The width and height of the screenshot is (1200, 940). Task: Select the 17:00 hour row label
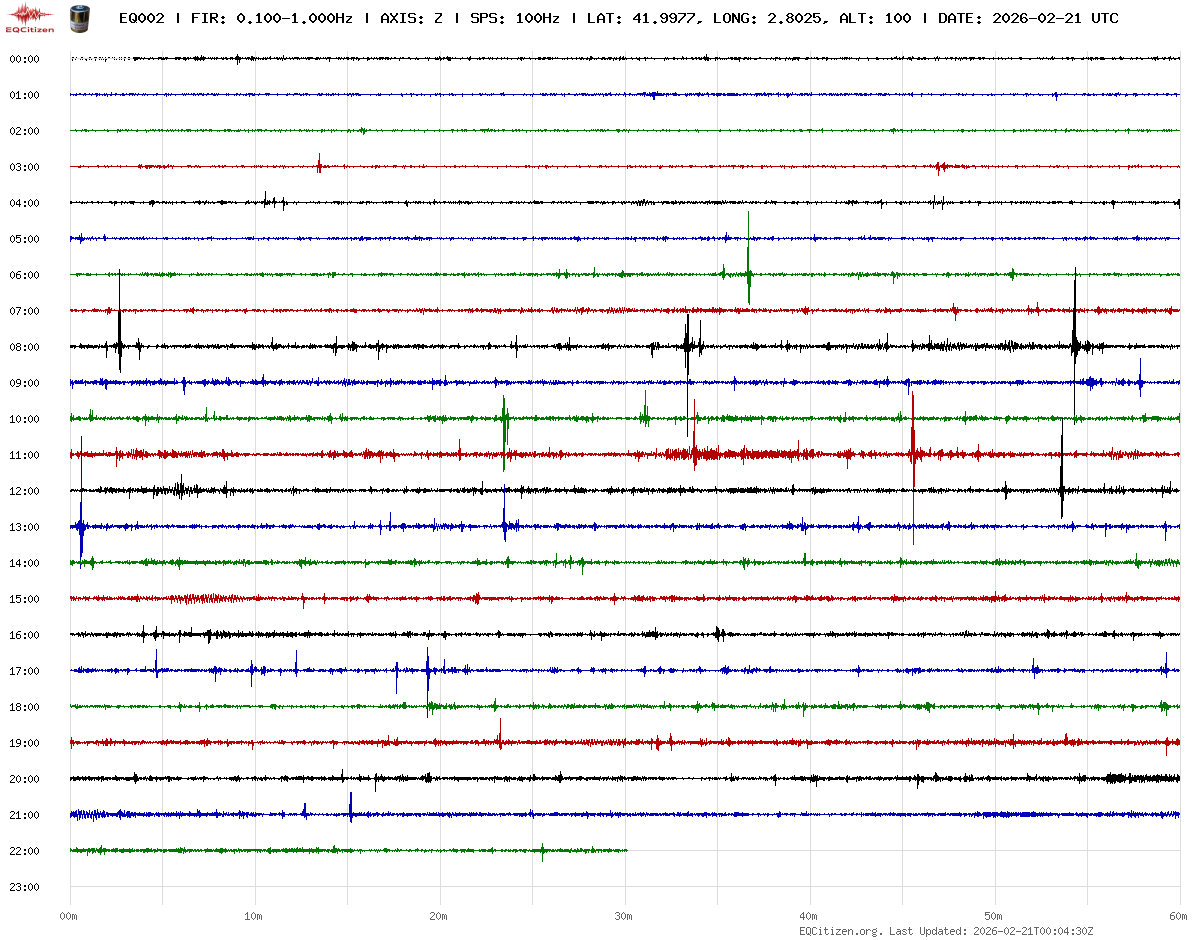[24, 671]
